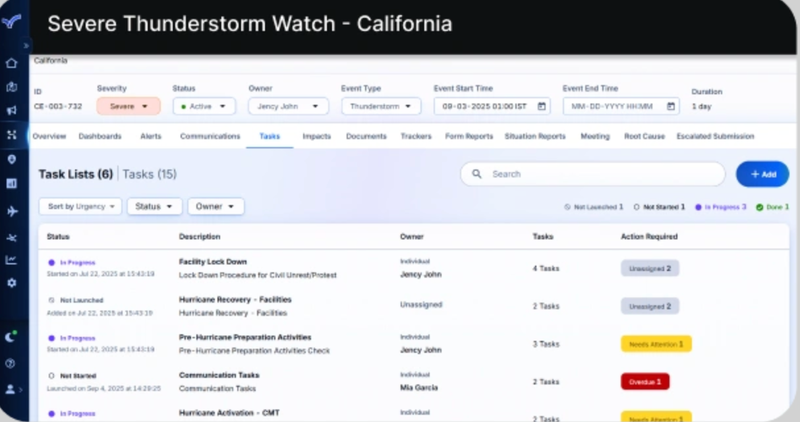800x422 pixels.
Task: Open the map icon in sidebar
Action: pyautogui.click(x=11, y=87)
